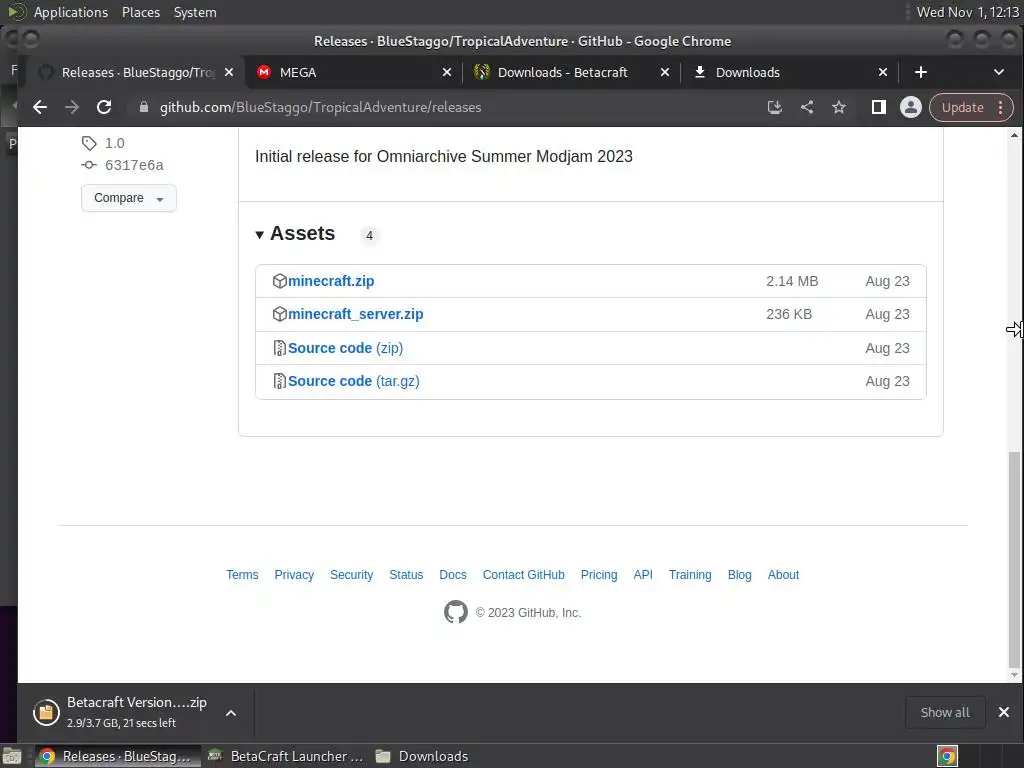Click the page vertical scrollbar thumb

1014,560
